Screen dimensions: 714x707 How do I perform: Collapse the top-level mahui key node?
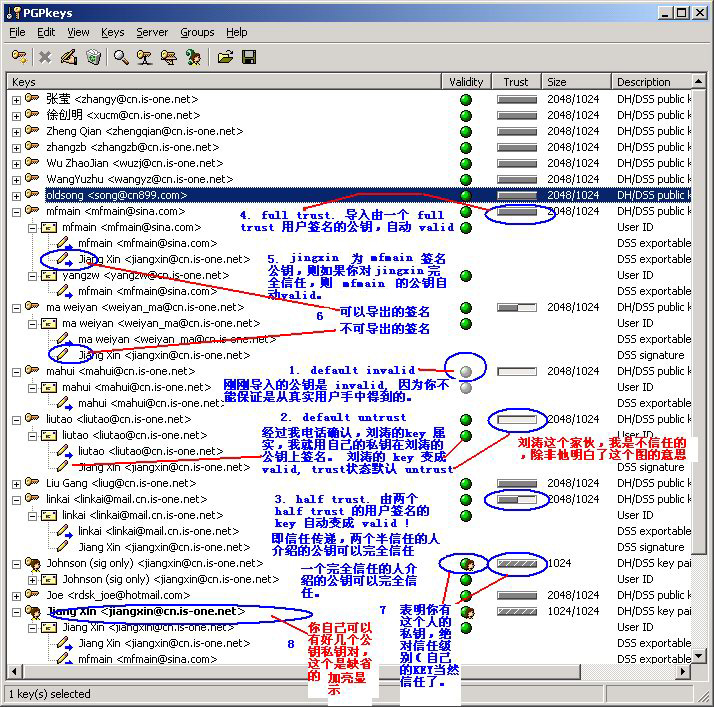coord(16,372)
